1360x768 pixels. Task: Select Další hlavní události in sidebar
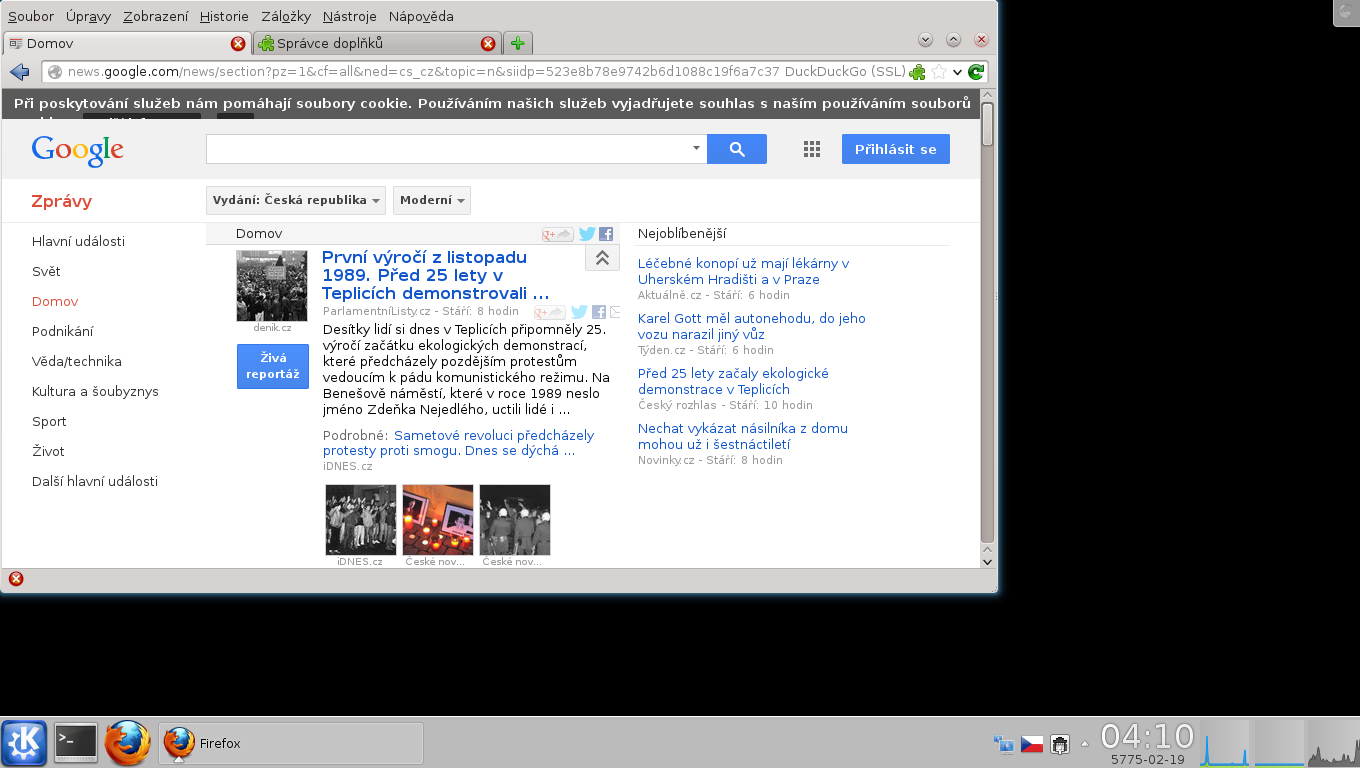95,481
